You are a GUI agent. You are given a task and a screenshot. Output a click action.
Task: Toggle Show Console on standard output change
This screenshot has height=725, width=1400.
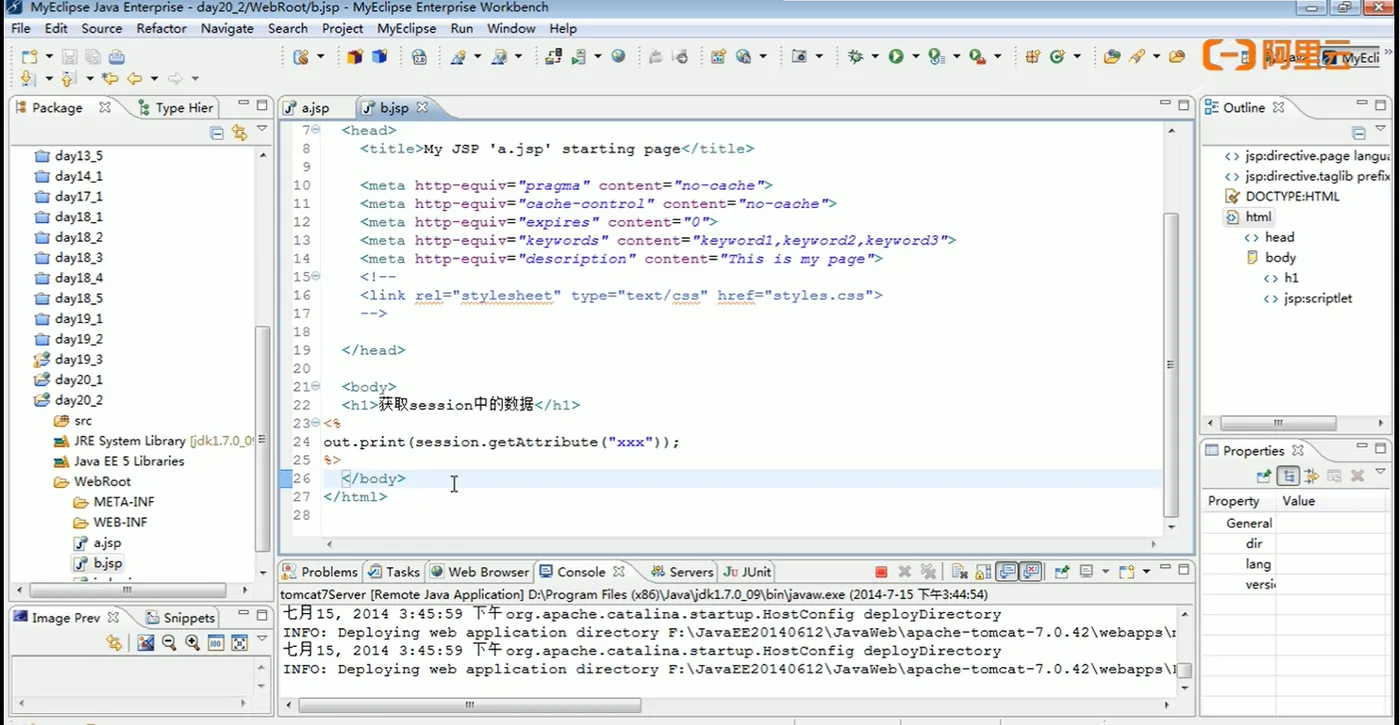pos(1008,572)
